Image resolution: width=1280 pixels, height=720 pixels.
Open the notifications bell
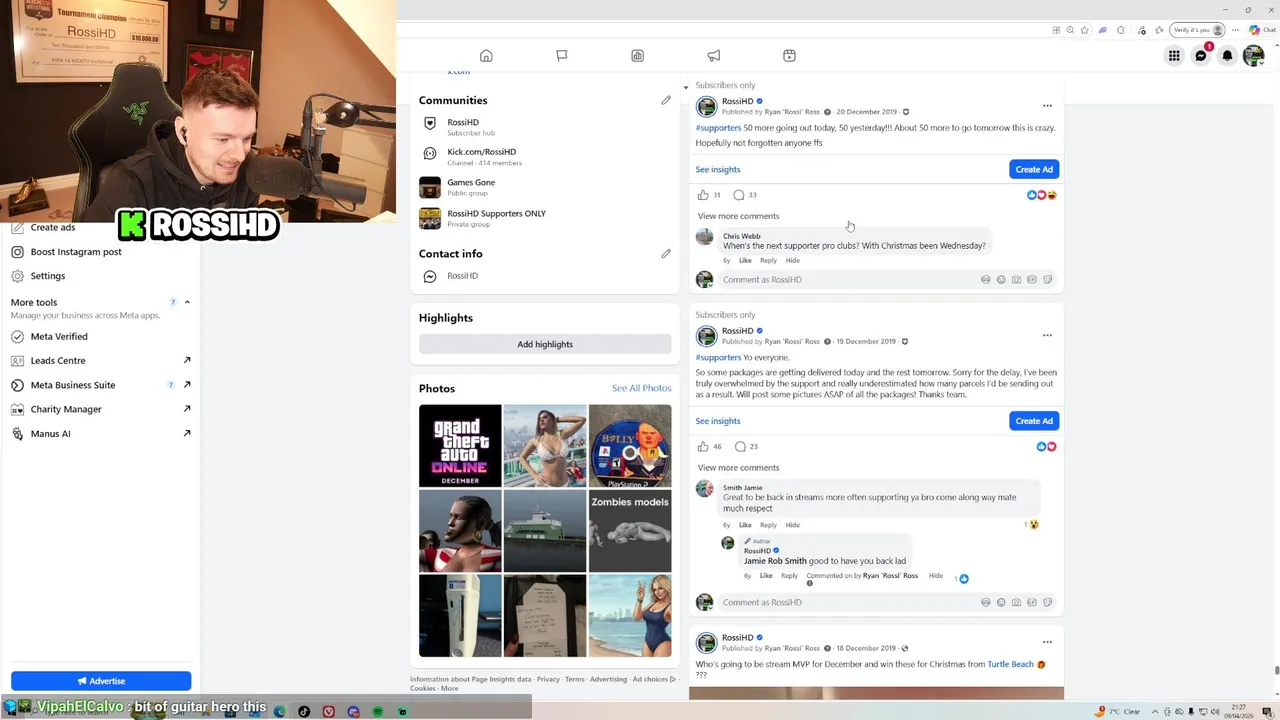coord(1227,56)
